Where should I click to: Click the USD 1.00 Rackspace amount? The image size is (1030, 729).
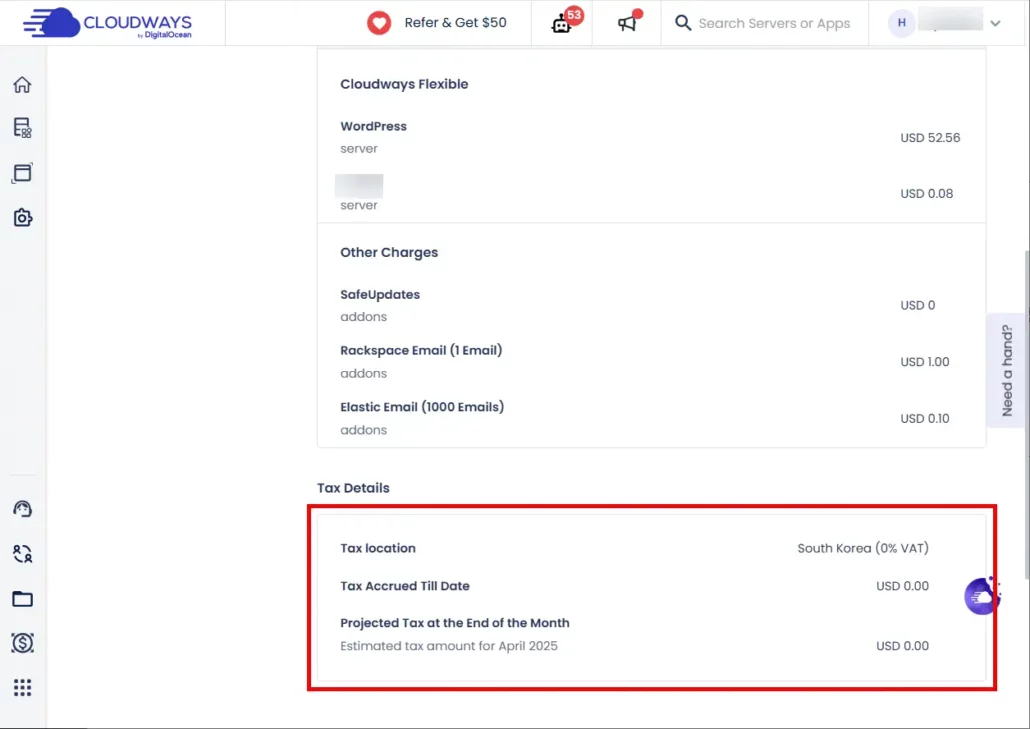click(x=924, y=362)
